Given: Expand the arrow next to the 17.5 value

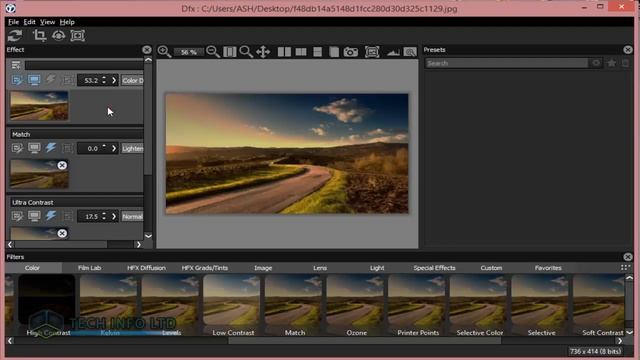Looking at the screenshot, I should (x=114, y=216).
